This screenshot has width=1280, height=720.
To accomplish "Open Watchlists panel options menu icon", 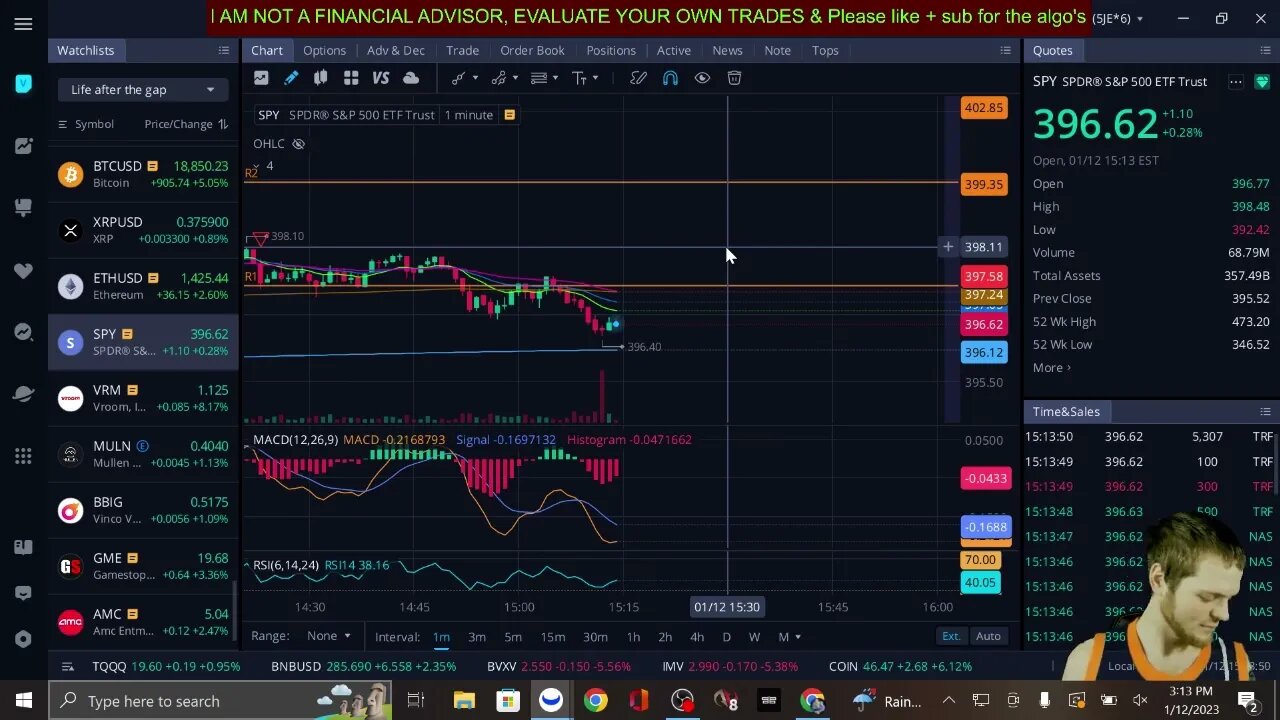I will click(224, 50).
